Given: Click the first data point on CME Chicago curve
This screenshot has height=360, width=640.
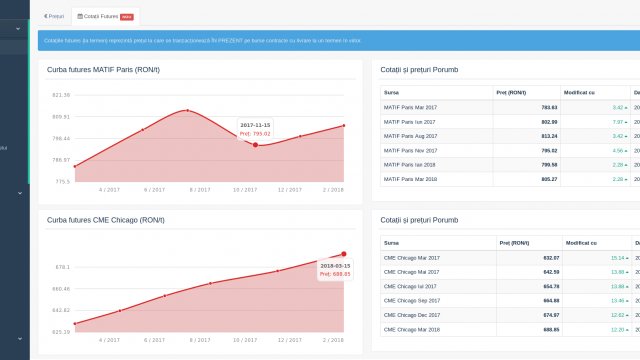Looking at the screenshot, I should point(75,324).
